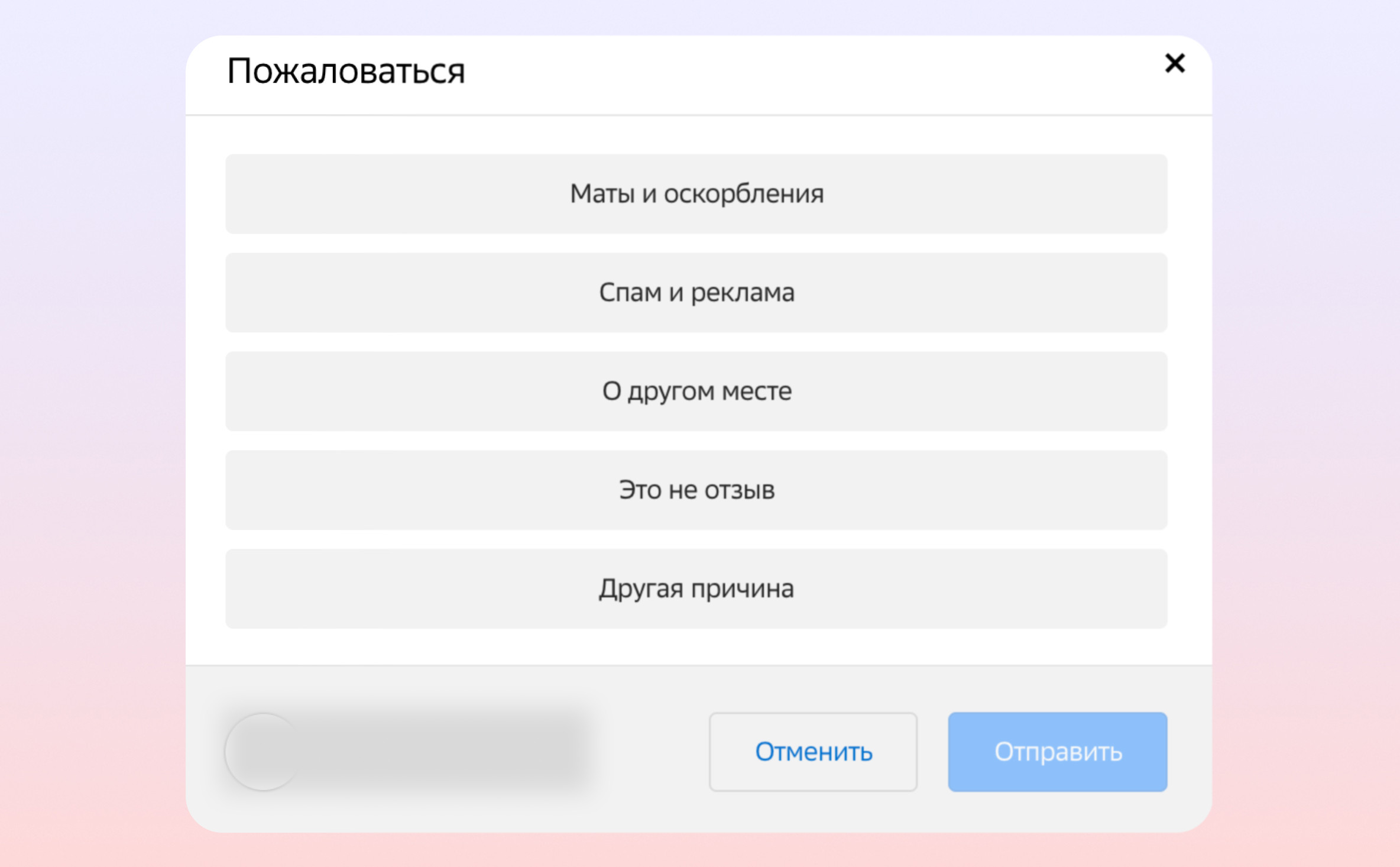Click the blurred user avatar circle
Screen dimensions: 1400x867
tap(263, 752)
